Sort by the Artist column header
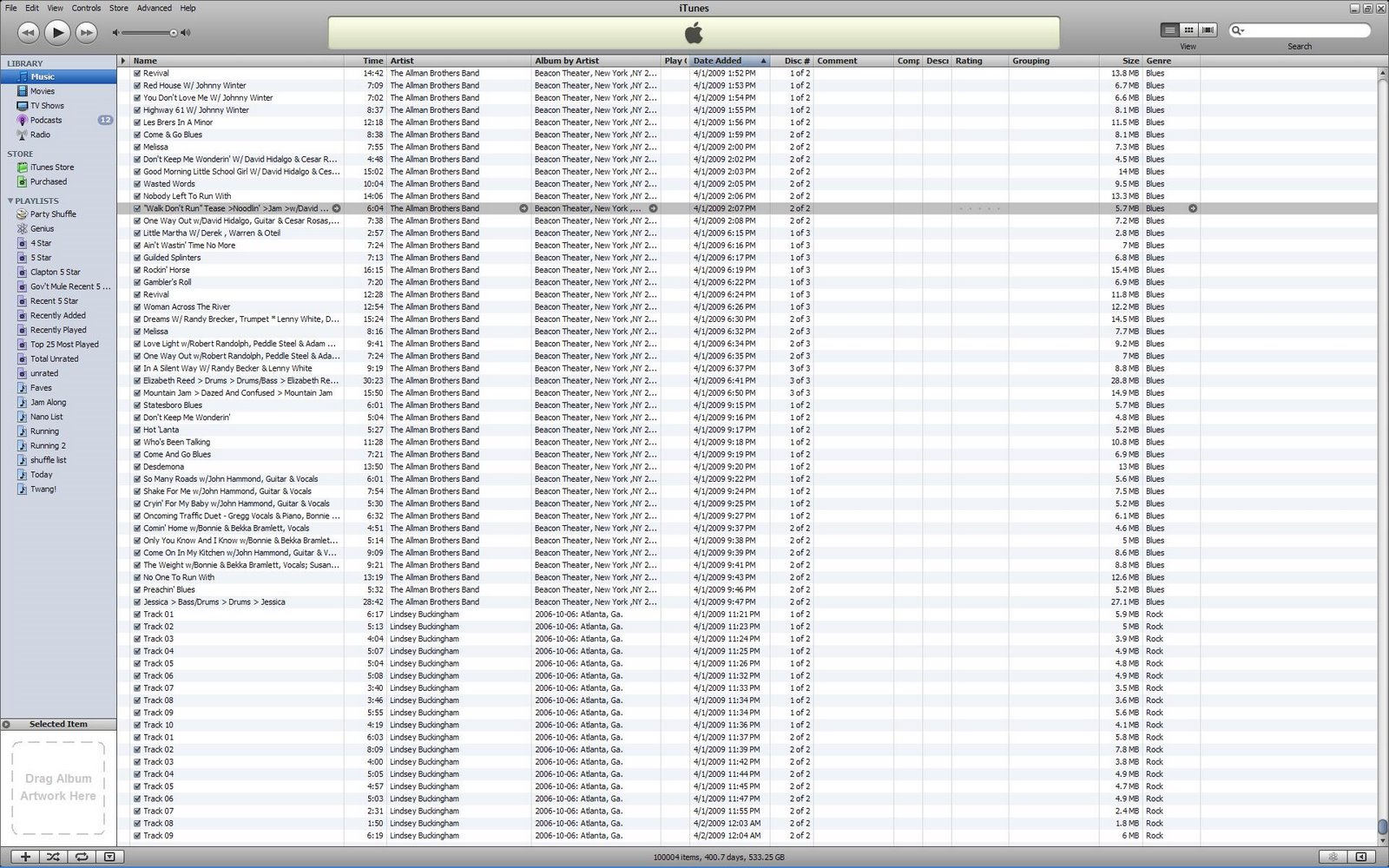Screen dimensions: 1389x868 pos(458,61)
